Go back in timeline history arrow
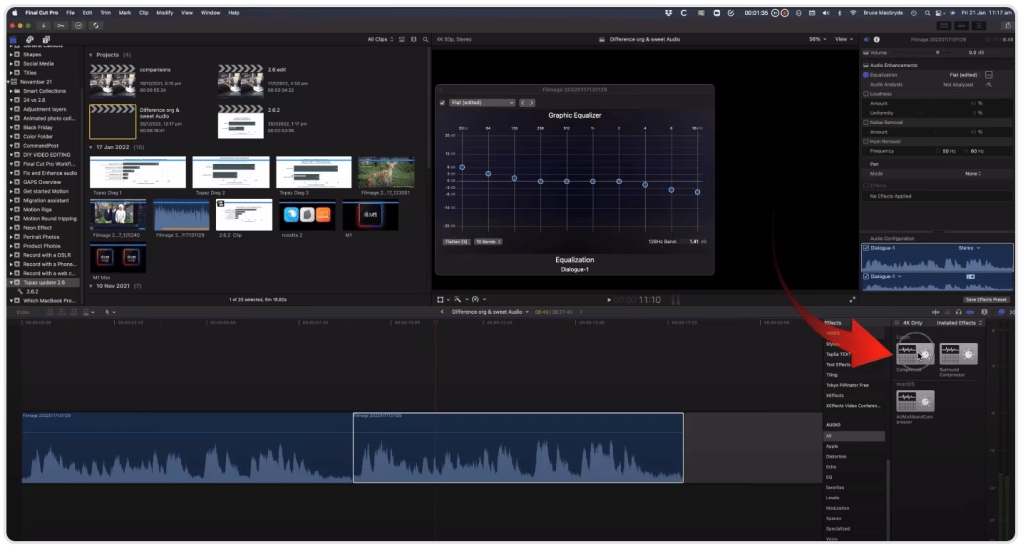The height and width of the screenshot is (549, 1023). click(442, 312)
